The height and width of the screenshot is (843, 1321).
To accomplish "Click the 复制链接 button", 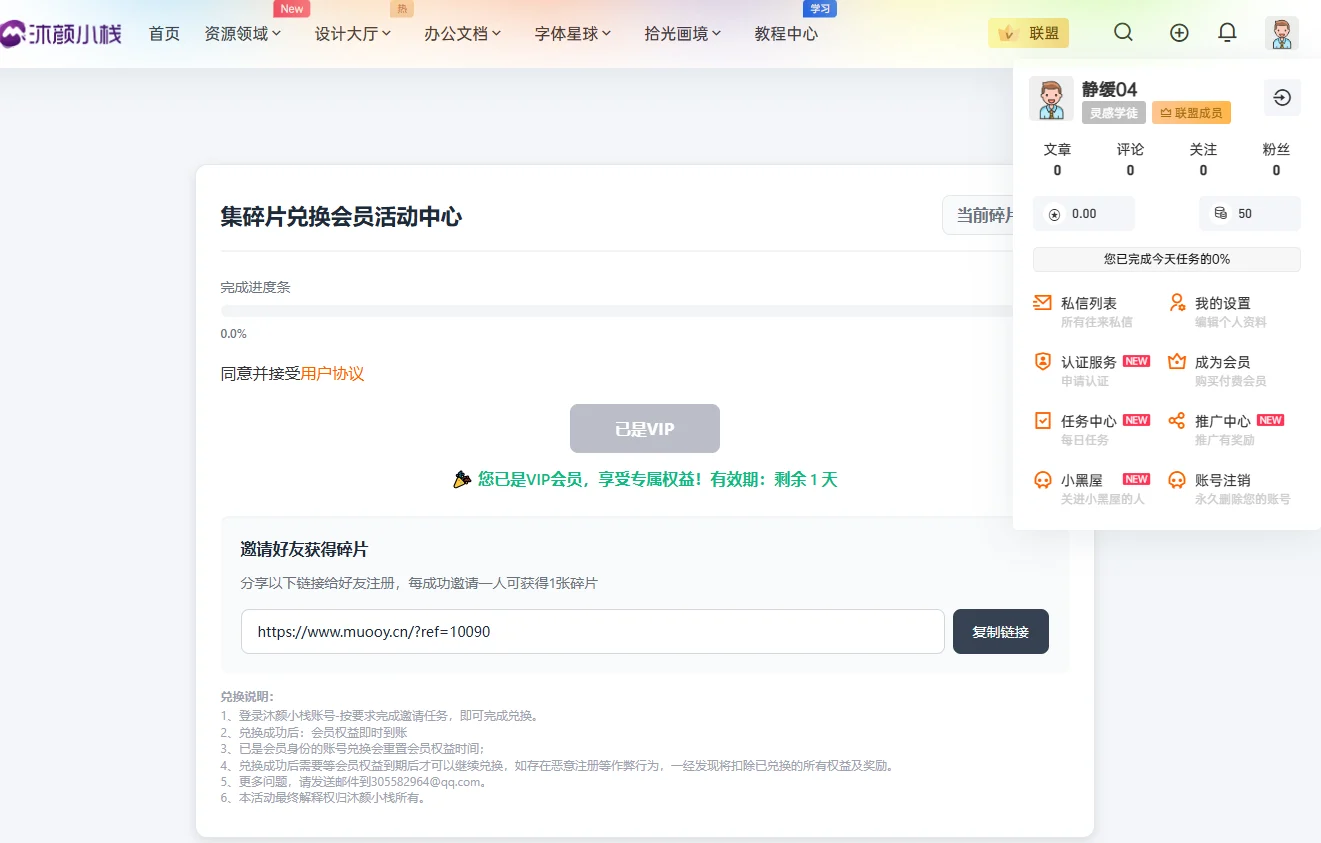I will coord(1000,632).
